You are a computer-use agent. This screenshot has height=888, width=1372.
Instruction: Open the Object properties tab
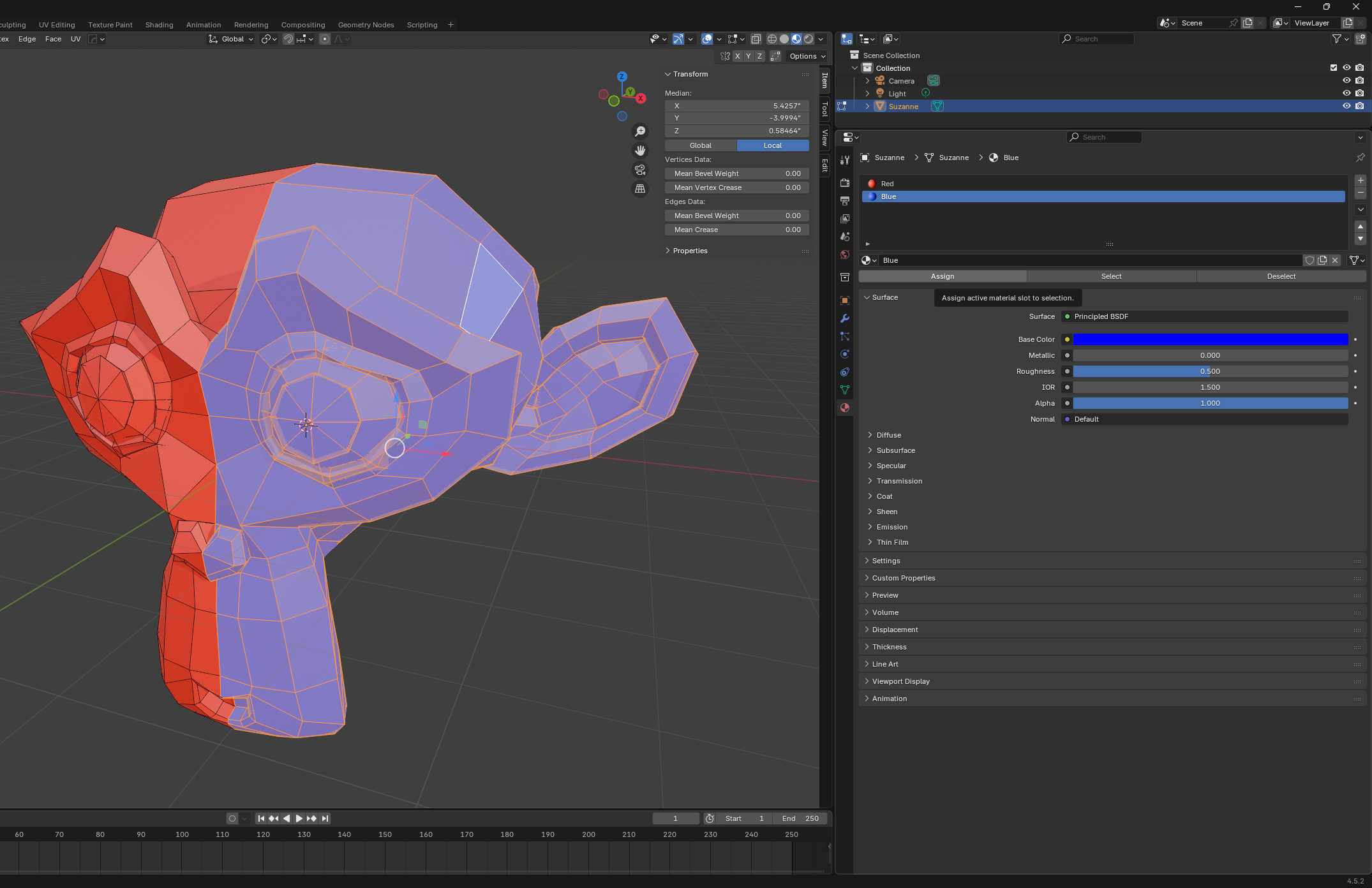point(844,300)
